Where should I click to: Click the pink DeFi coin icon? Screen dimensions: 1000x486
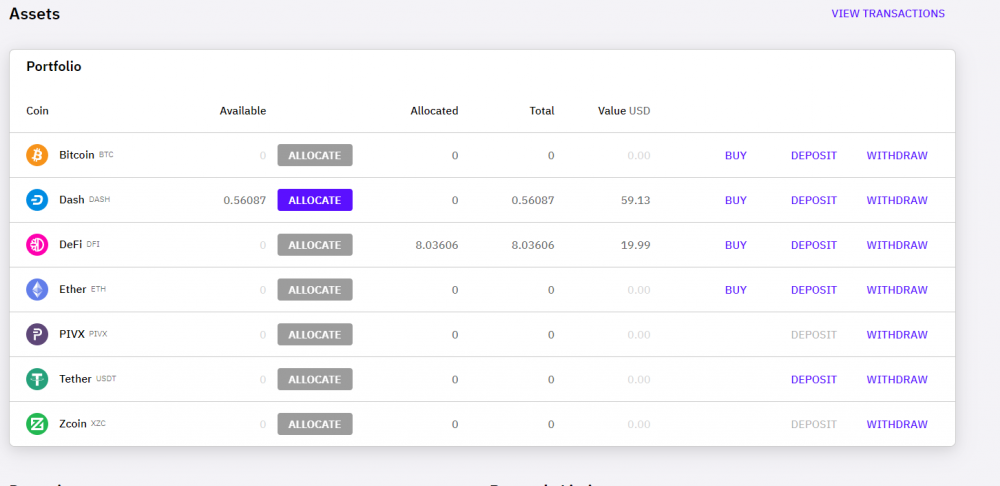[x=37, y=245]
